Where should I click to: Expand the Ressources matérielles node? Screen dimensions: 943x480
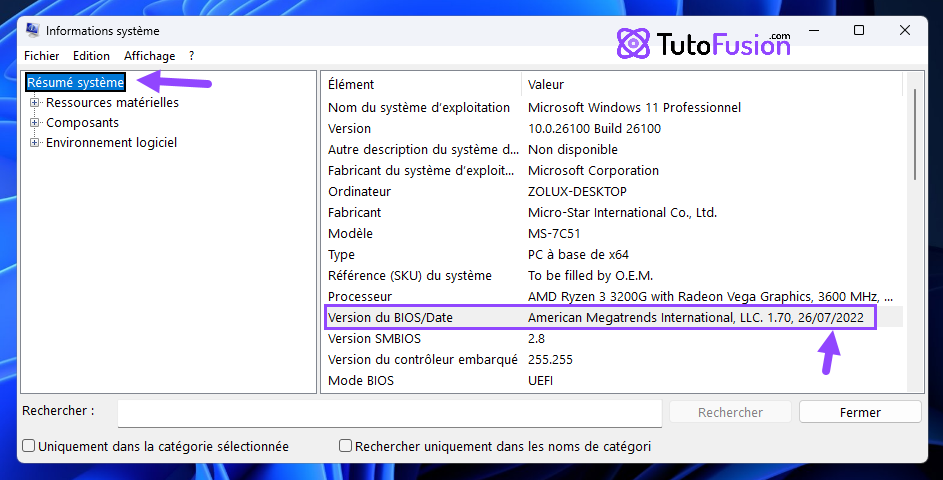point(34,102)
